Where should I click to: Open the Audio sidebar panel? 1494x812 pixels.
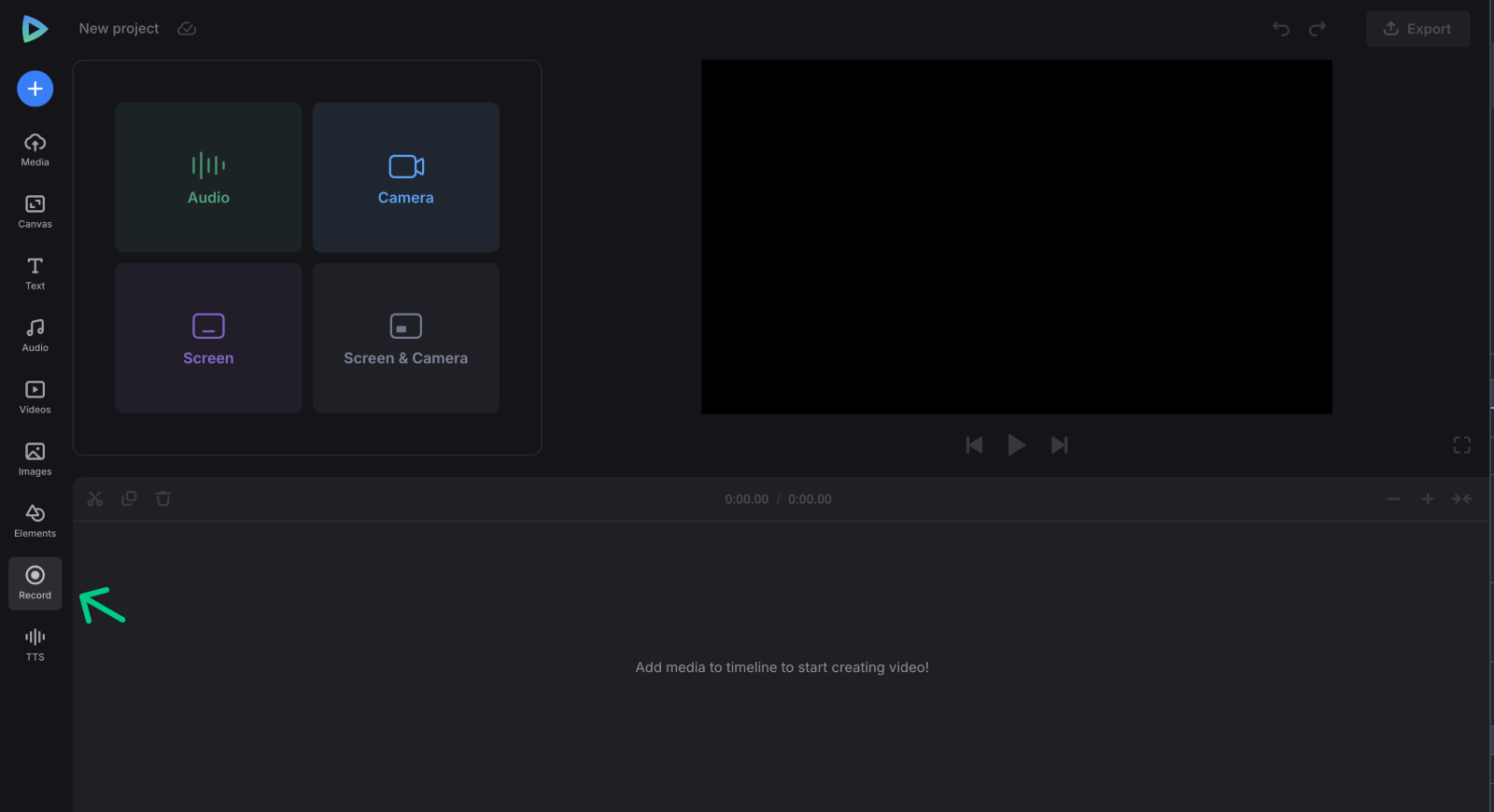click(x=35, y=335)
